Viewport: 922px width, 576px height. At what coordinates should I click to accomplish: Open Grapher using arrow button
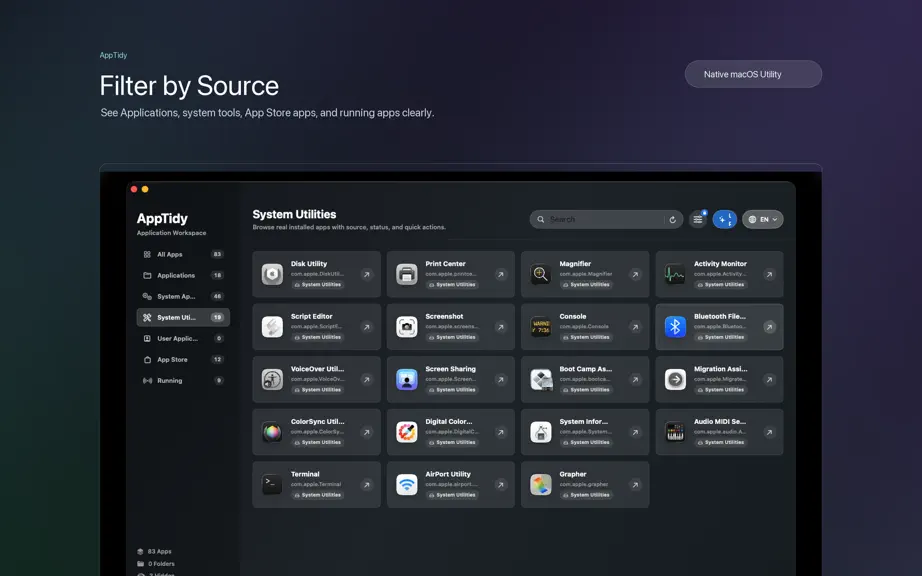tap(635, 485)
